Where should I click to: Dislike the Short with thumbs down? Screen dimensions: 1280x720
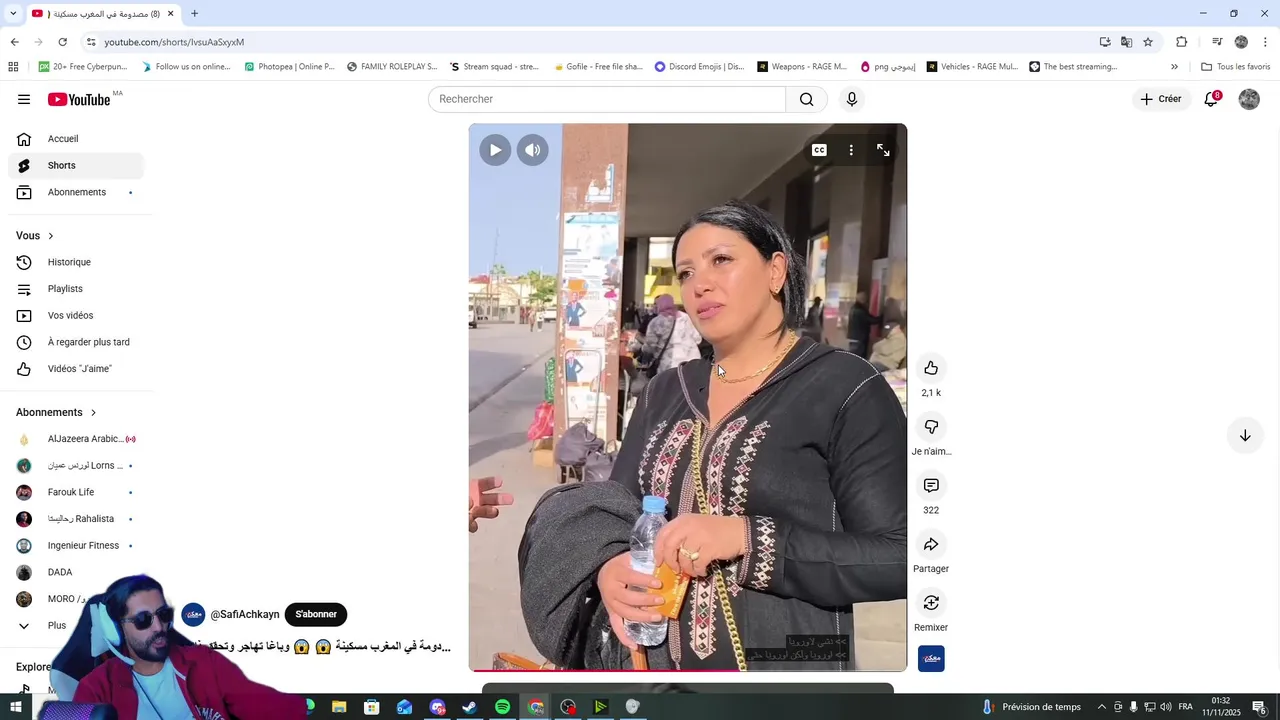click(x=931, y=427)
